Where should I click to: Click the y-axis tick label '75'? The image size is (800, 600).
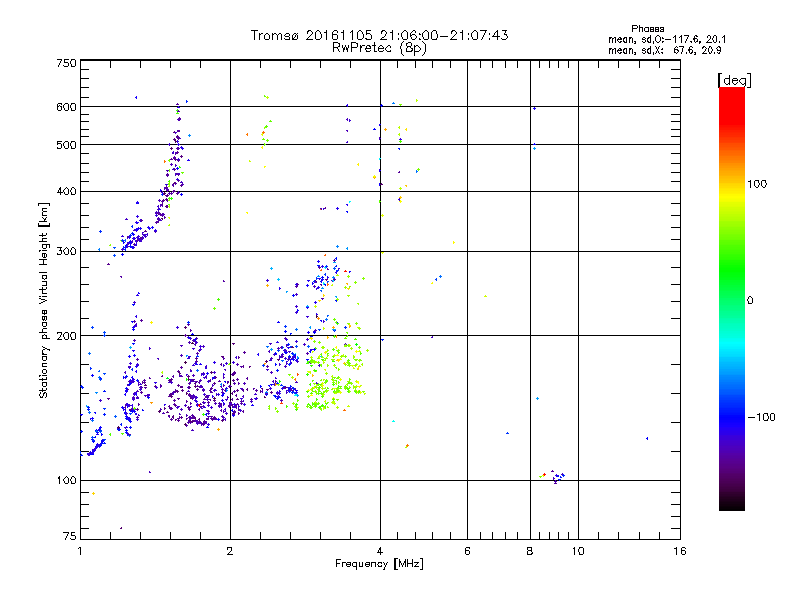click(70, 536)
